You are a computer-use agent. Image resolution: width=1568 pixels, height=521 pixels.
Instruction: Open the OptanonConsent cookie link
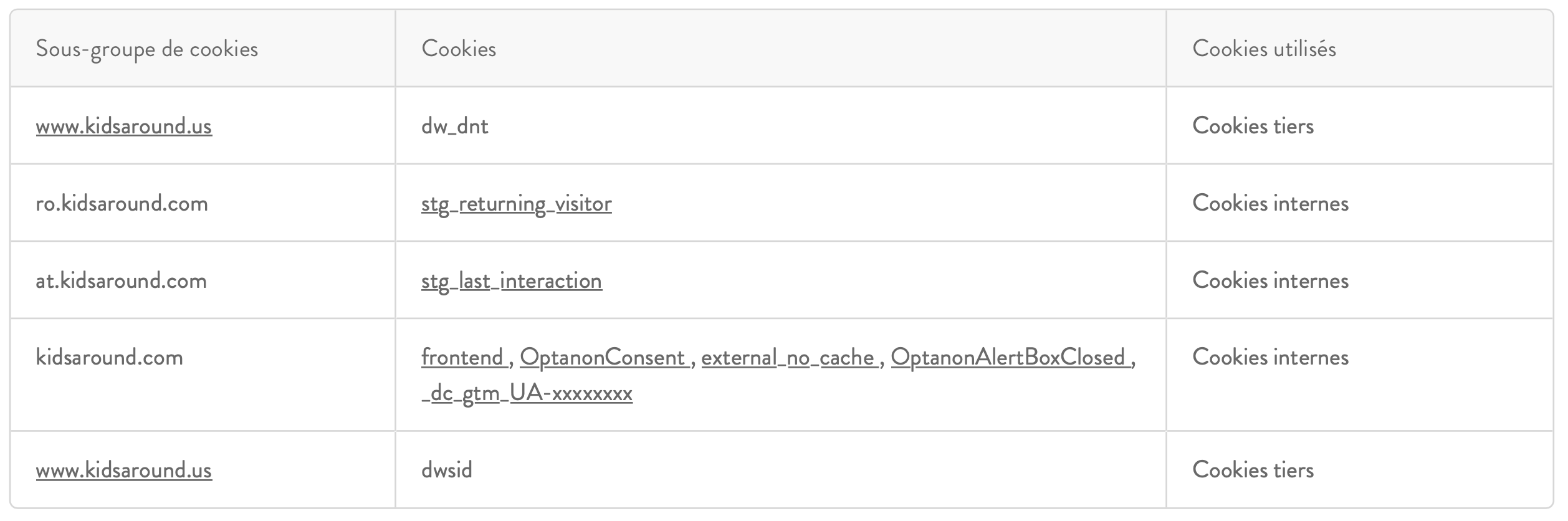click(603, 358)
